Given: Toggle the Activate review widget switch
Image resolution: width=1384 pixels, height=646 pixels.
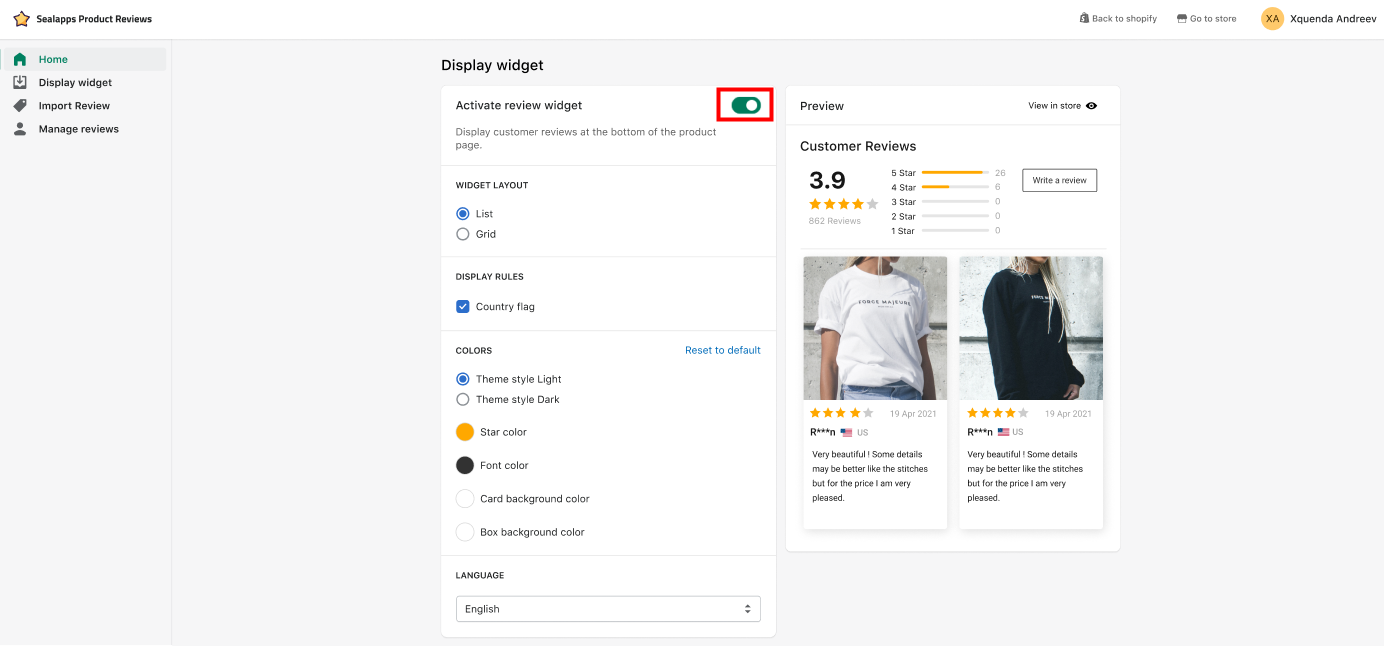Looking at the screenshot, I should click(746, 105).
